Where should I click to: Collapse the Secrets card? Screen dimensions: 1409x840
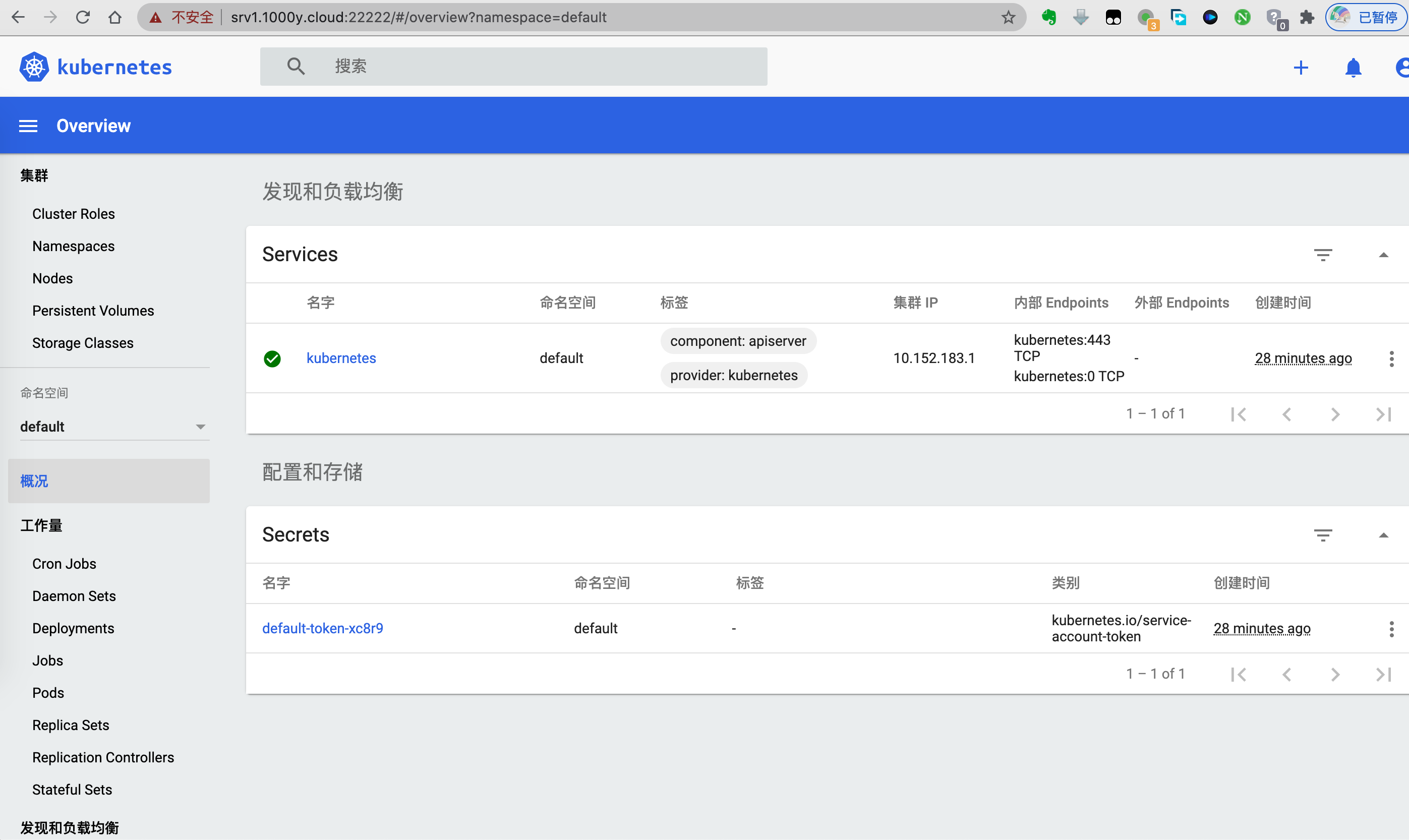(1383, 535)
